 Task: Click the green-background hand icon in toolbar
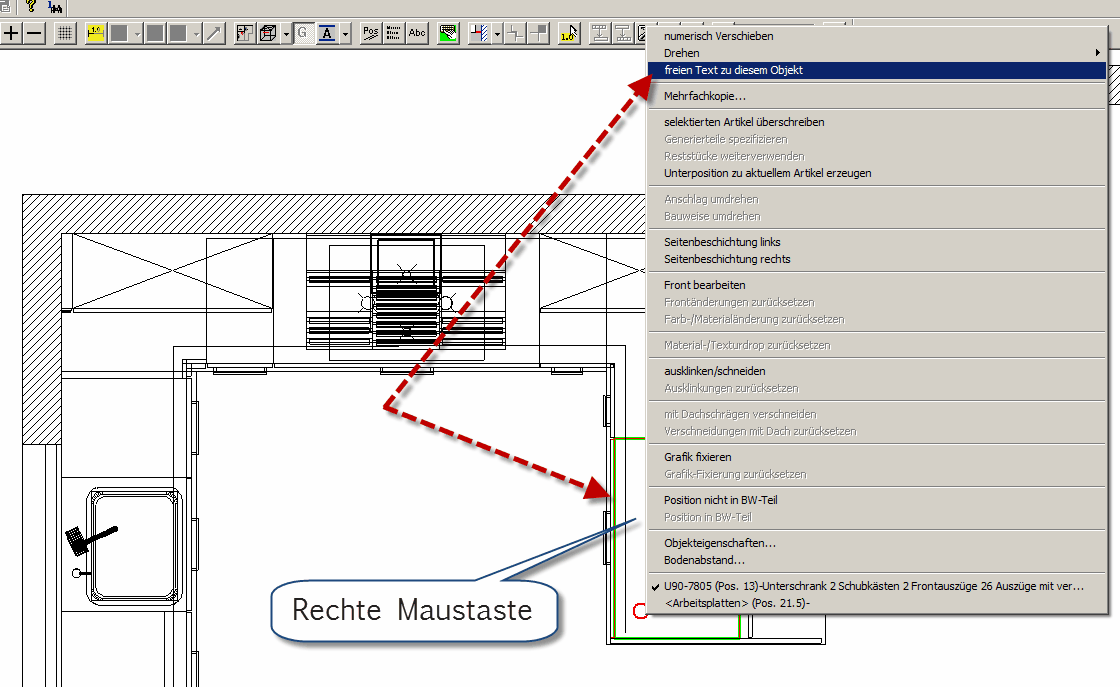pos(449,33)
